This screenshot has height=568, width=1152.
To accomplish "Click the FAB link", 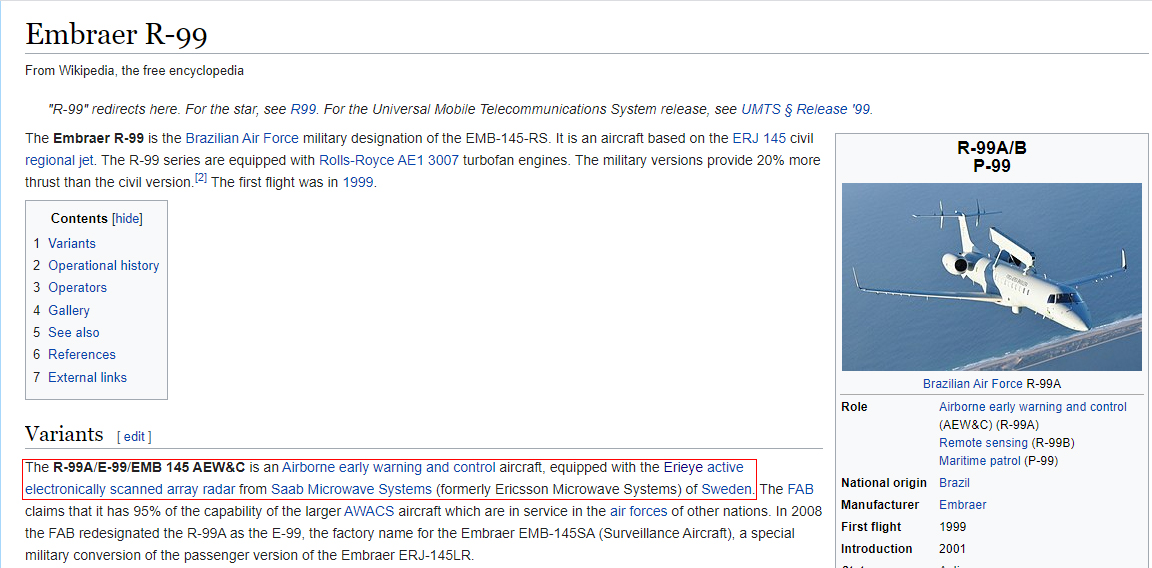I will pos(800,489).
